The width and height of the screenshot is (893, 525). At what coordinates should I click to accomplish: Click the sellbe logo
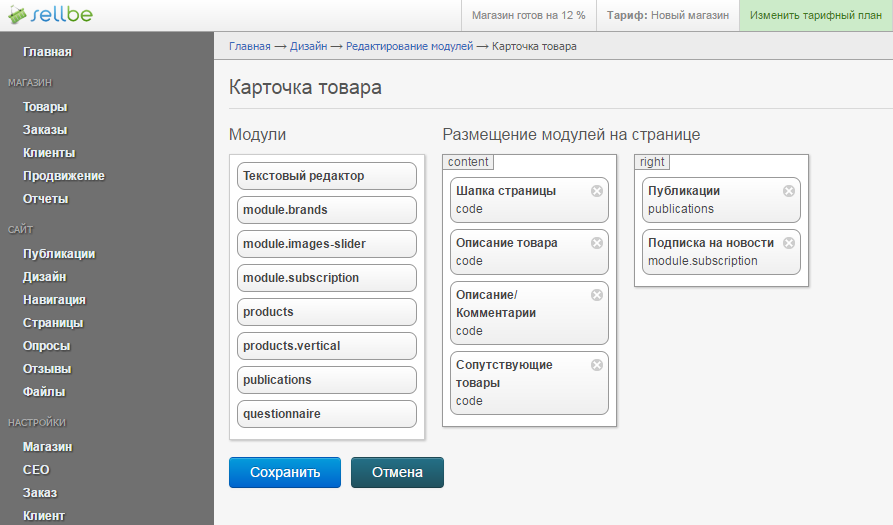pyautogui.click(x=50, y=15)
